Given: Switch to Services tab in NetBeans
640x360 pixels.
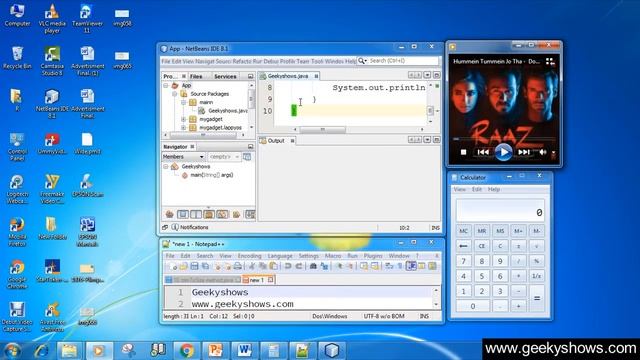Looking at the screenshot, I should pyautogui.click(x=225, y=76).
